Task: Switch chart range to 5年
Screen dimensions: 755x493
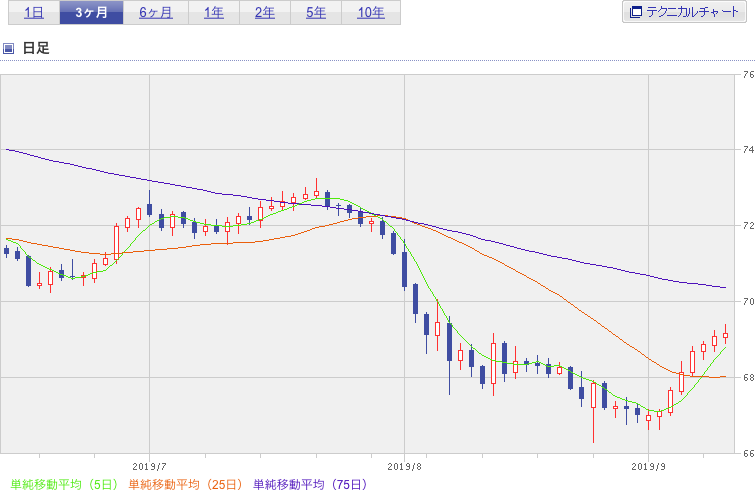Action: [316, 13]
